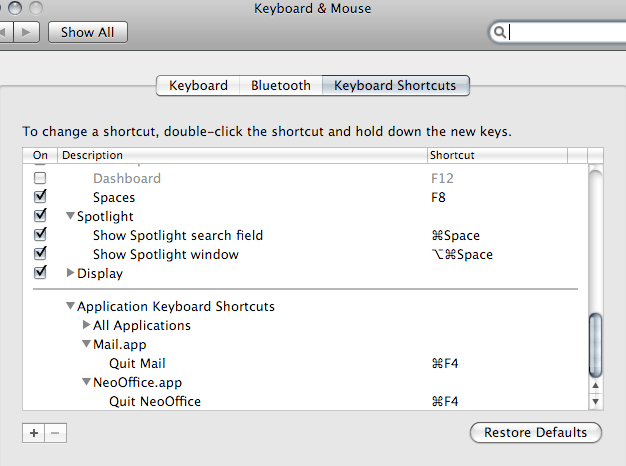The height and width of the screenshot is (466, 626).
Task: Click the Shortcut column header
Action: pyautogui.click(x=497, y=155)
